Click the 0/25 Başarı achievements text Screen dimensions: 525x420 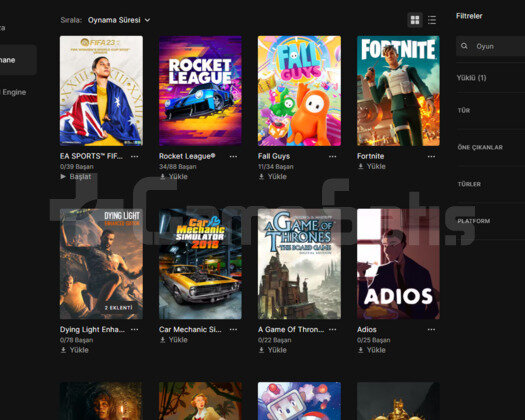coord(374,340)
